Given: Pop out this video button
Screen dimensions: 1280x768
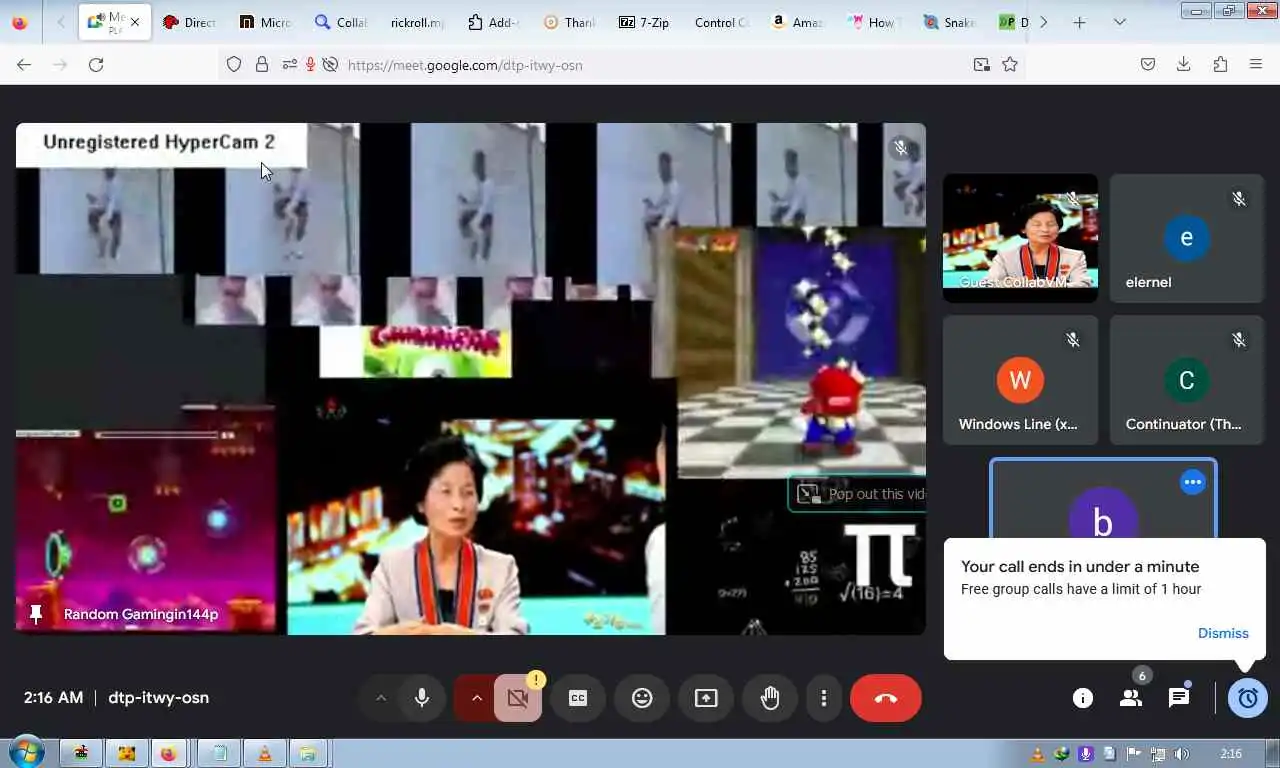Looking at the screenshot, I should pyautogui.click(x=858, y=493).
